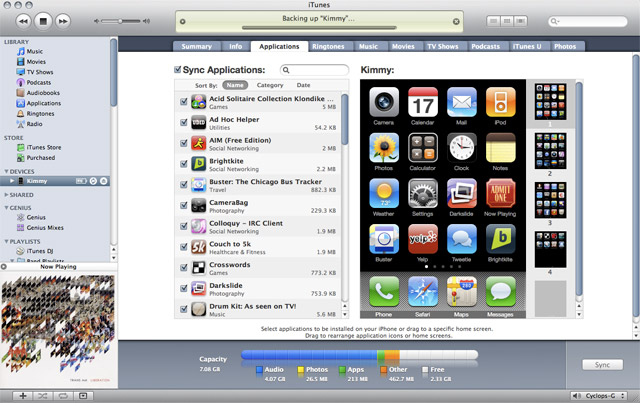Select the Maps dock icon
The image size is (640, 403).
click(x=462, y=292)
